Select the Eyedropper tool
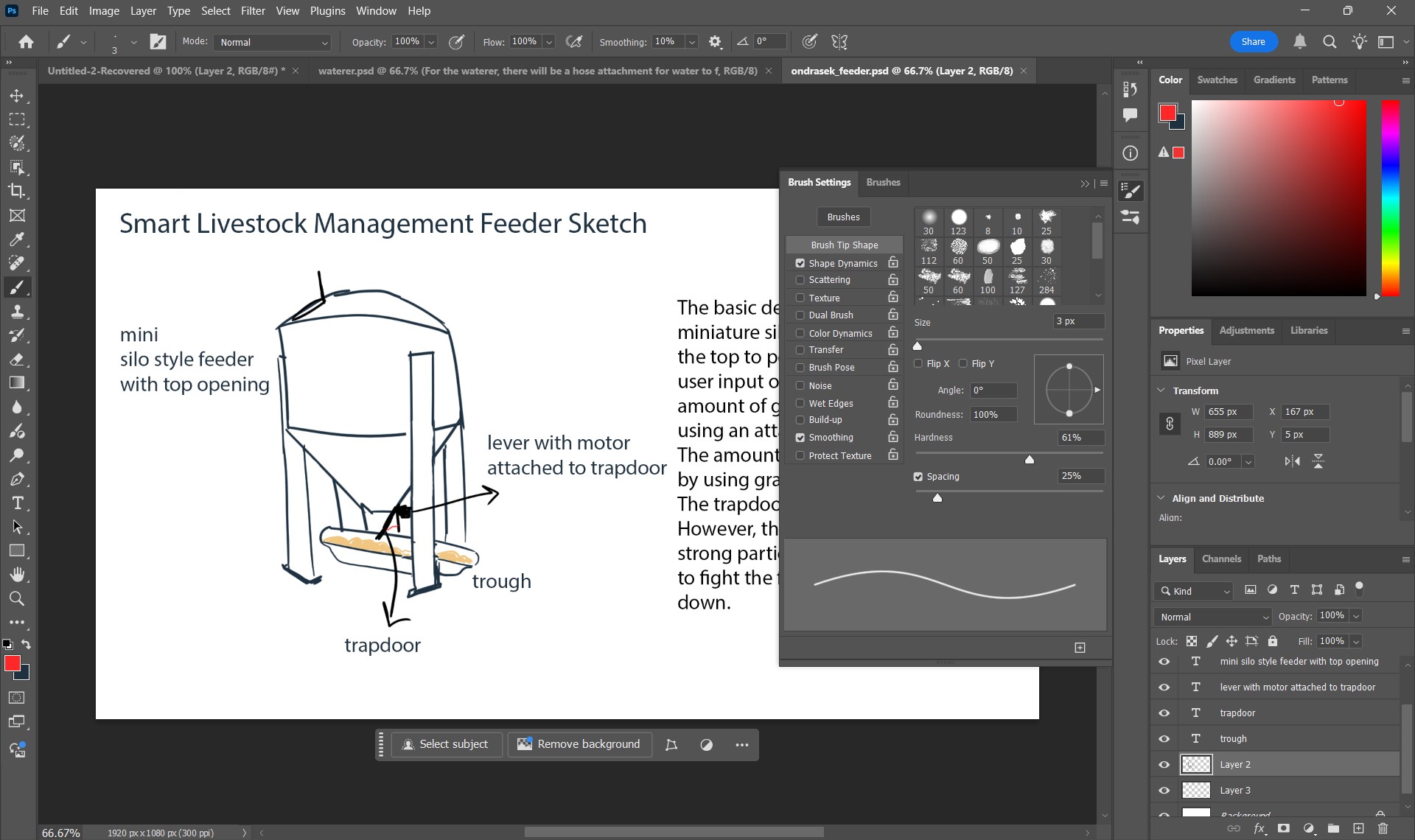The height and width of the screenshot is (840, 1415). (x=17, y=239)
